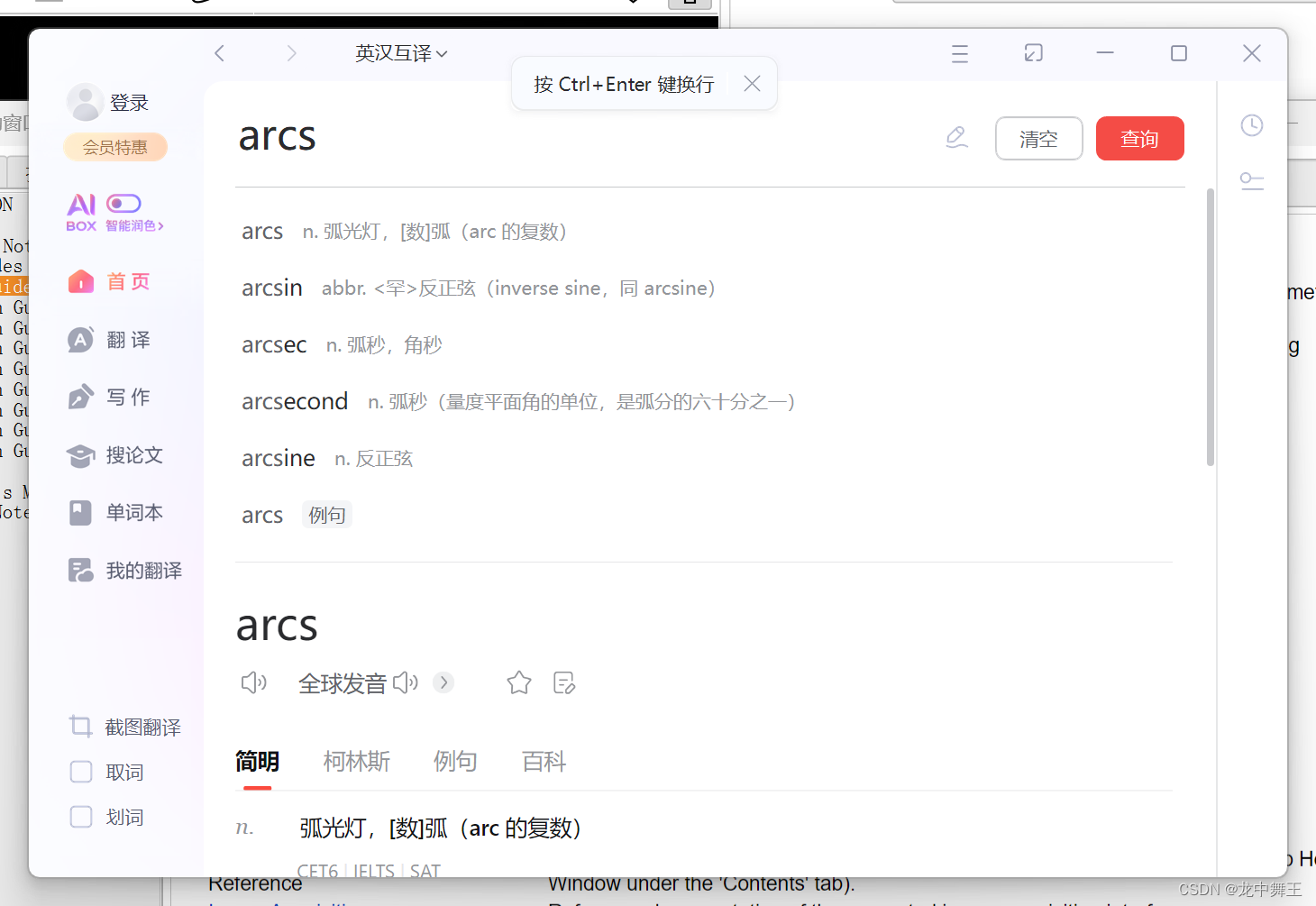This screenshot has width=1316, height=906.
Task: Click 登录 to log in
Action: [129, 103]
